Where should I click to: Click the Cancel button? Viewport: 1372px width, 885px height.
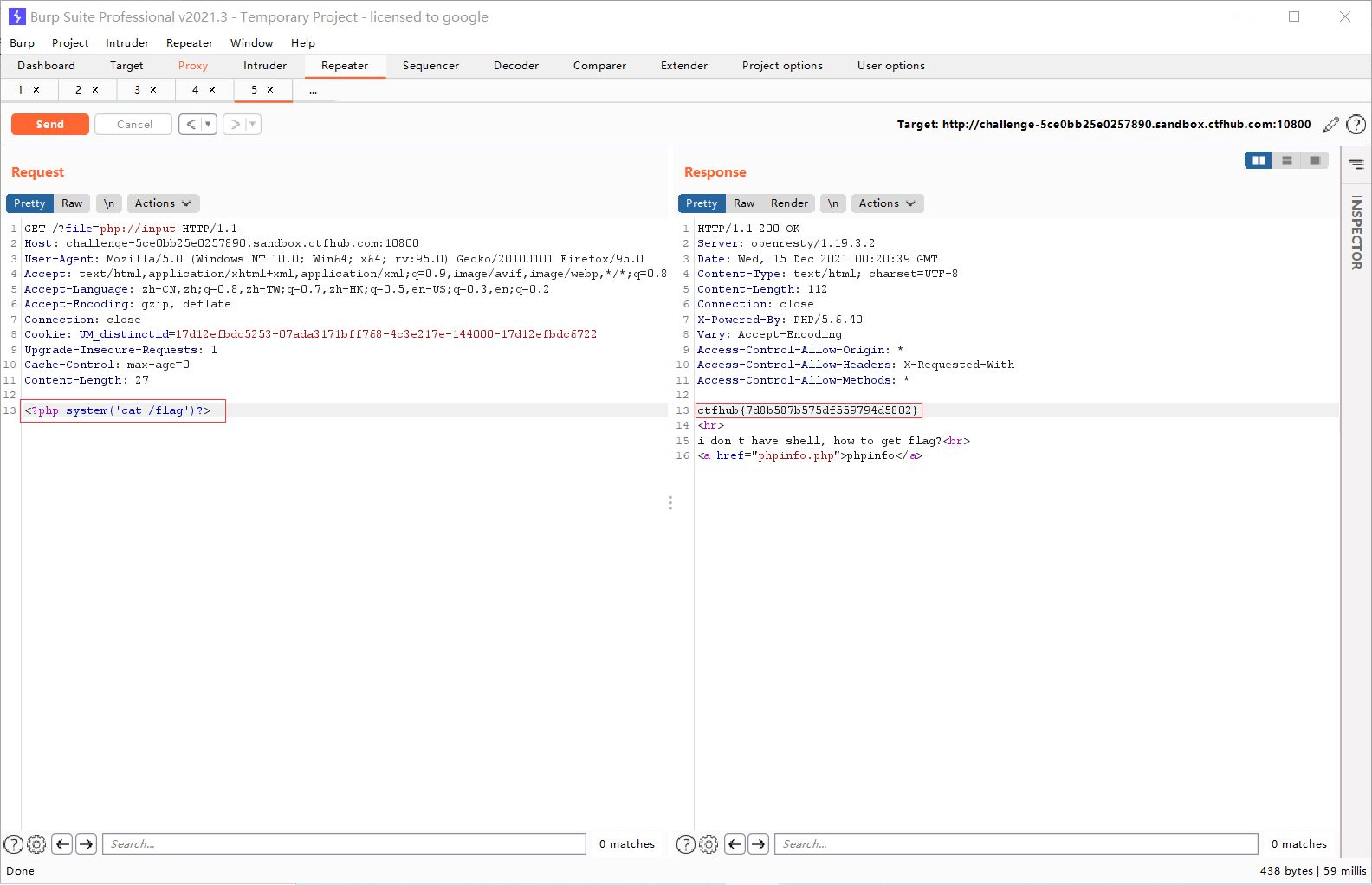(134, 125)
